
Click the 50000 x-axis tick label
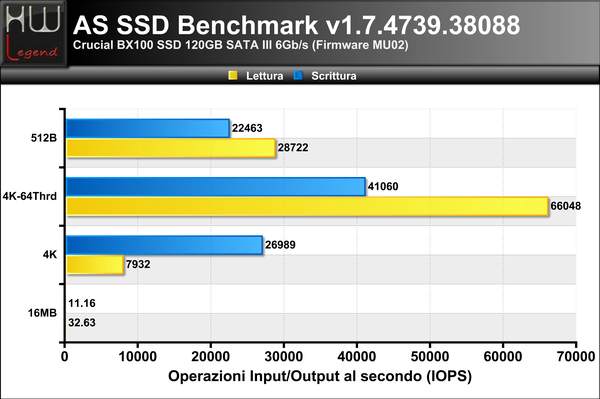pyautogui.click(x=430, y=357)
